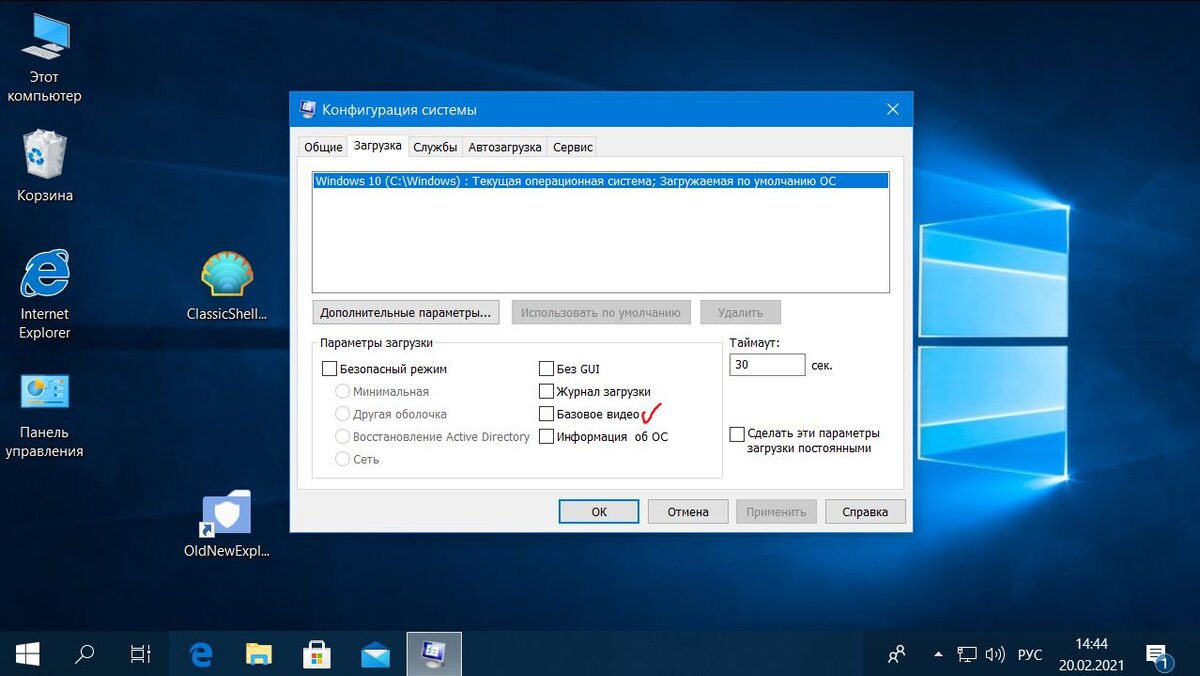Open Task View in the taskbar
The height and width of the screenshot is (676, 1200).
(141, 654)
